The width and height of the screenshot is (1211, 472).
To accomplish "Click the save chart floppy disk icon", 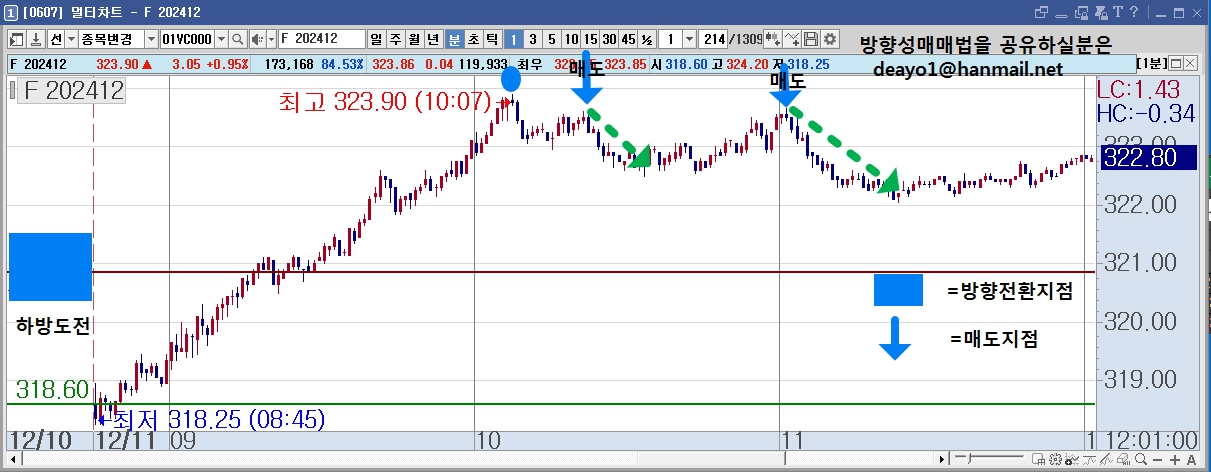I will click(810, 39).
